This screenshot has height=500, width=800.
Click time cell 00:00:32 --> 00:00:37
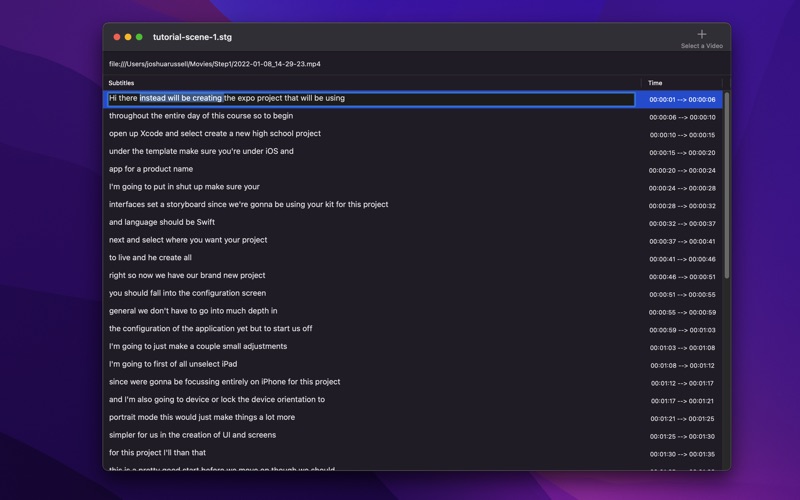coord(682,223)
